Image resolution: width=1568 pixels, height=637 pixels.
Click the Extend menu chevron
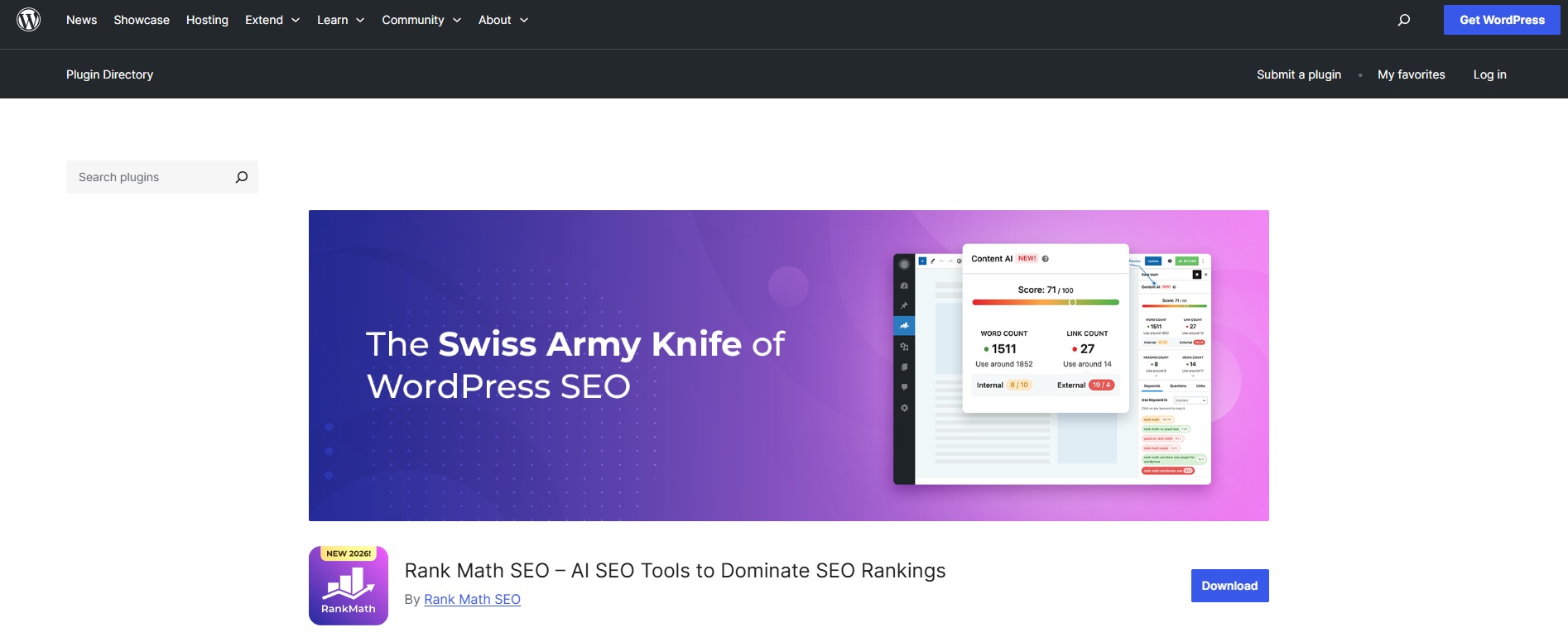coord(296,20)
